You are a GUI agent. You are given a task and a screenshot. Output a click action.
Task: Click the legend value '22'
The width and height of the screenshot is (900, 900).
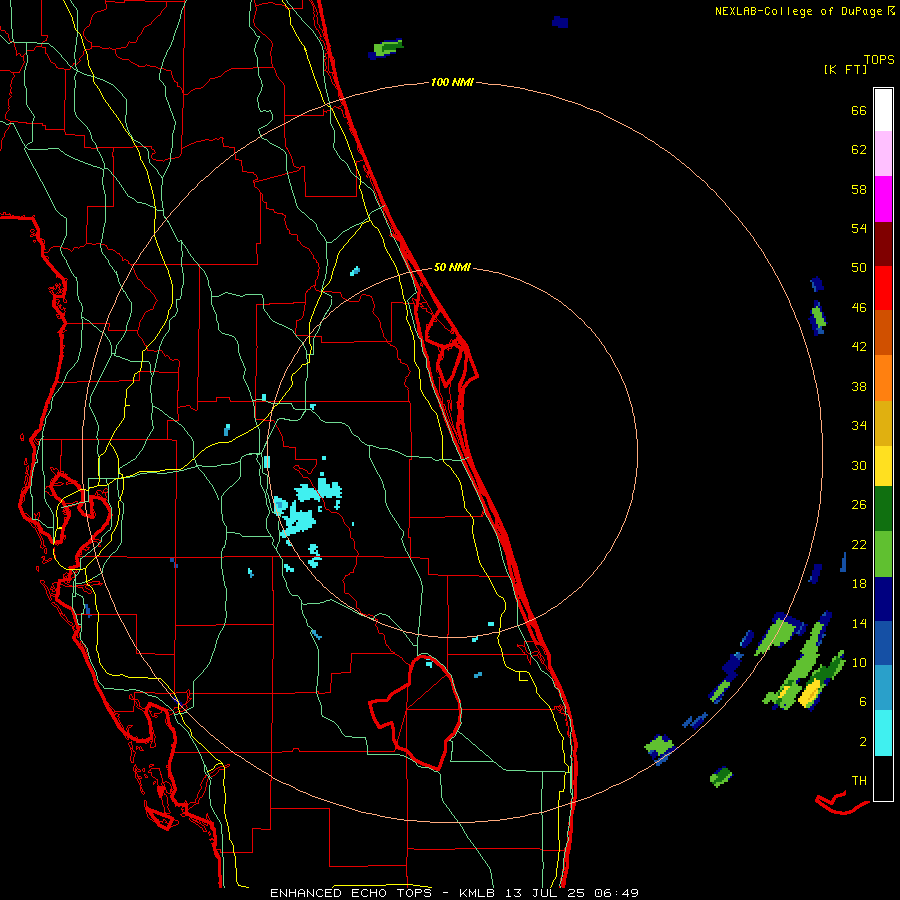click(x=859, y=544)
